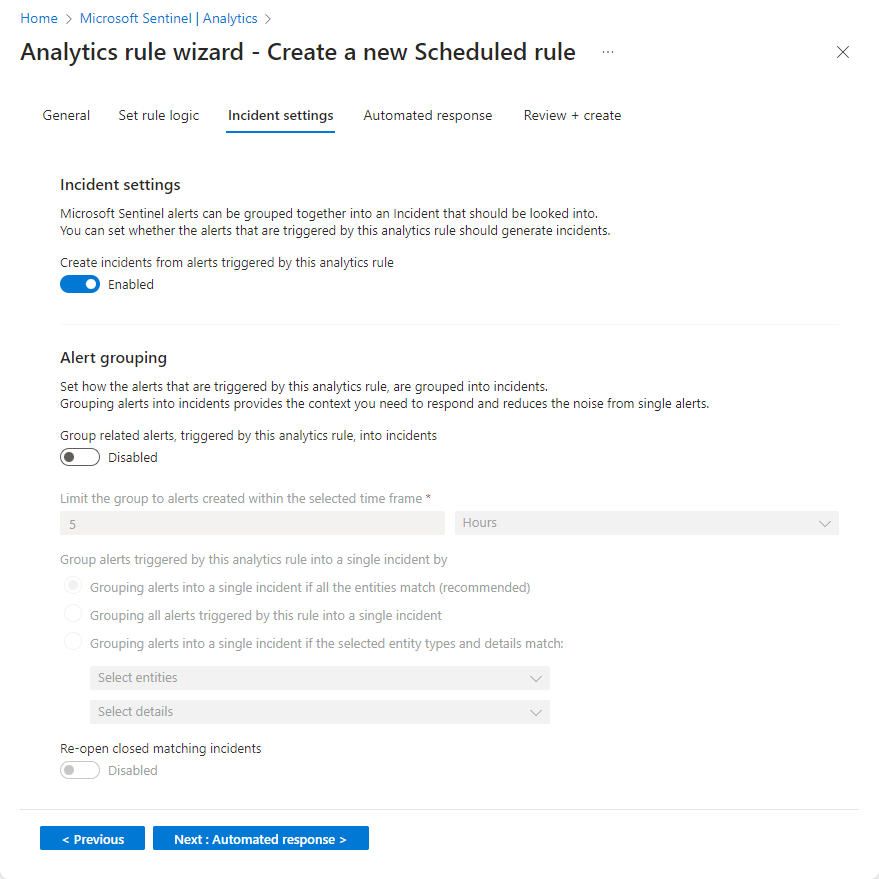Open the Set rule logic tab
Image resolution: width=879 pixels, height=879 pixels.
point(158,115)
